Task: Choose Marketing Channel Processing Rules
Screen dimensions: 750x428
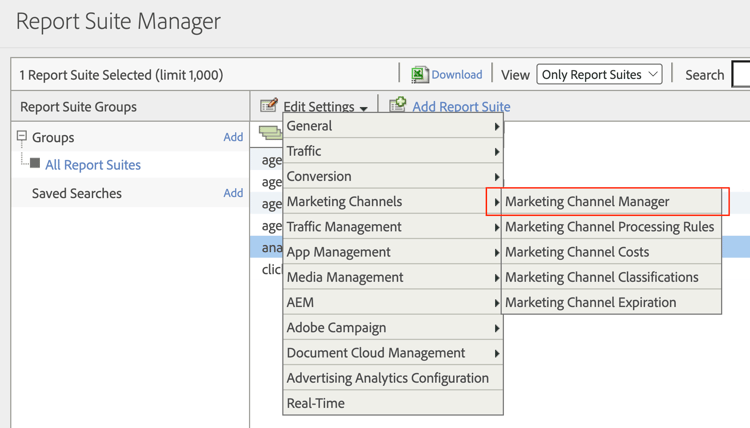Action: 609,227
